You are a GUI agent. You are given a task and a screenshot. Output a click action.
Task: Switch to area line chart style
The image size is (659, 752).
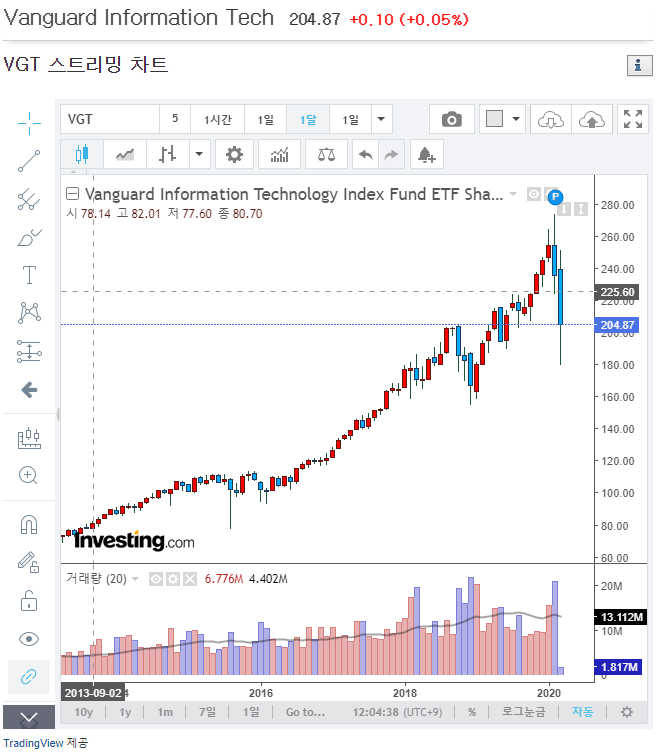(125, 154)
